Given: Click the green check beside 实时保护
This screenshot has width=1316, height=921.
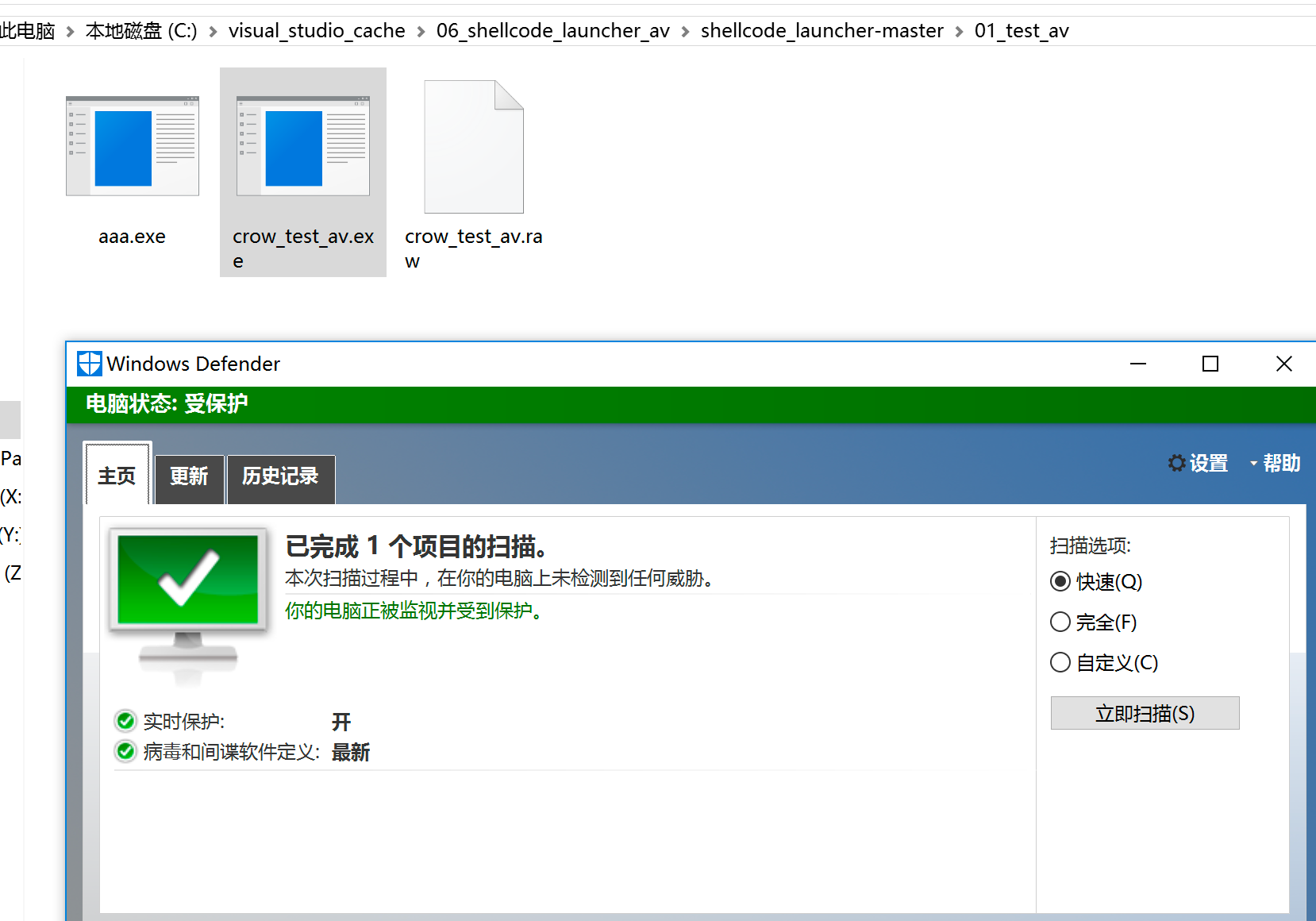Looking at the screenshot, I should (x=125, y=721).
